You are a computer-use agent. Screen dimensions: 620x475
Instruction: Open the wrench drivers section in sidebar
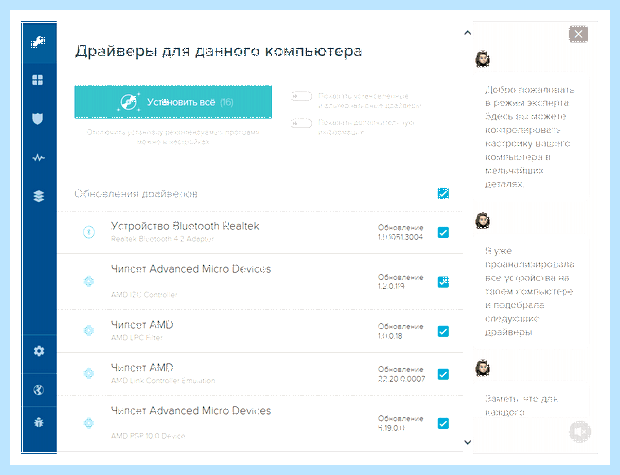[x=38, y=42]
